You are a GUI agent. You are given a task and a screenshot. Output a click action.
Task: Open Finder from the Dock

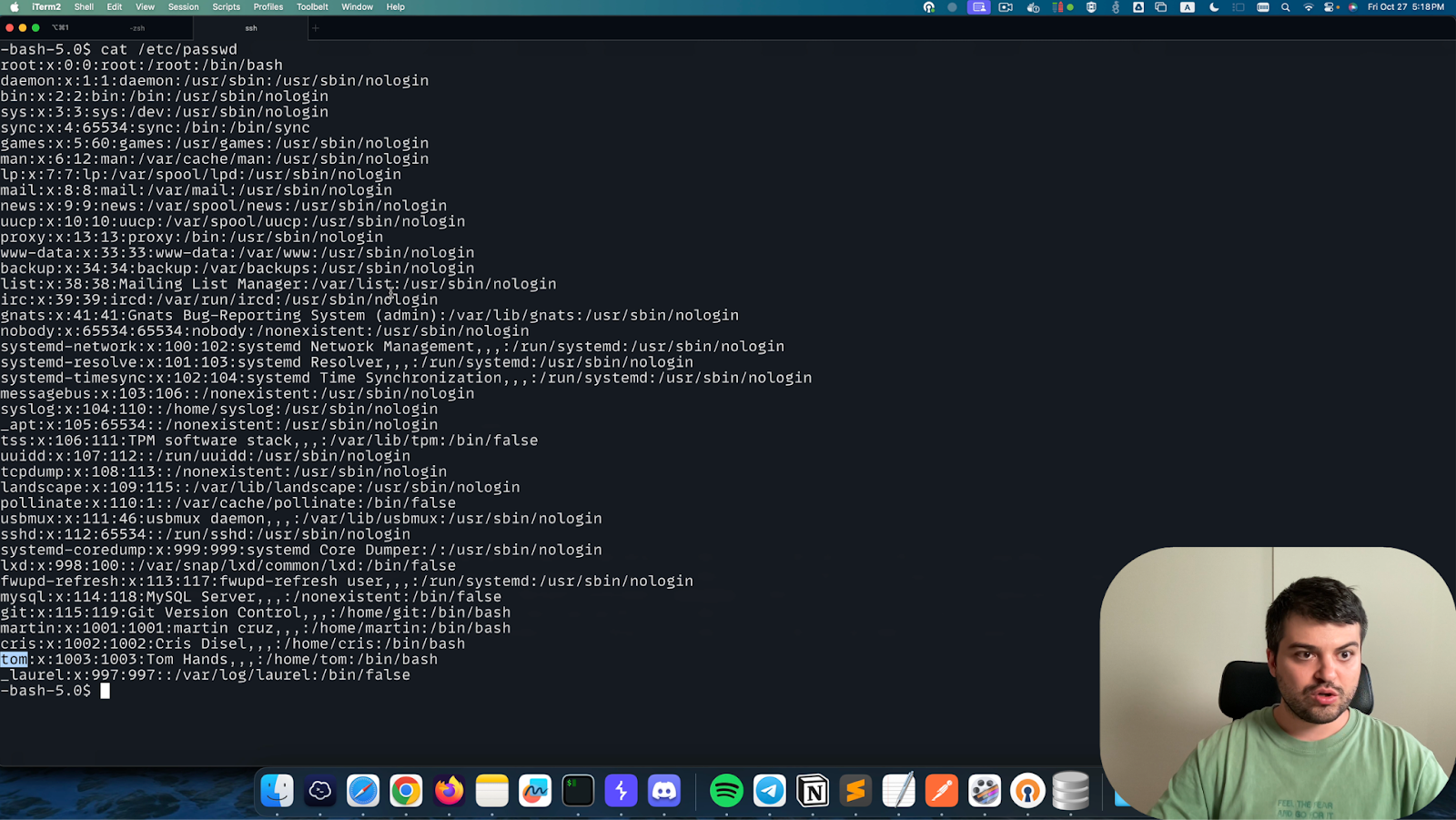(278, 790)
